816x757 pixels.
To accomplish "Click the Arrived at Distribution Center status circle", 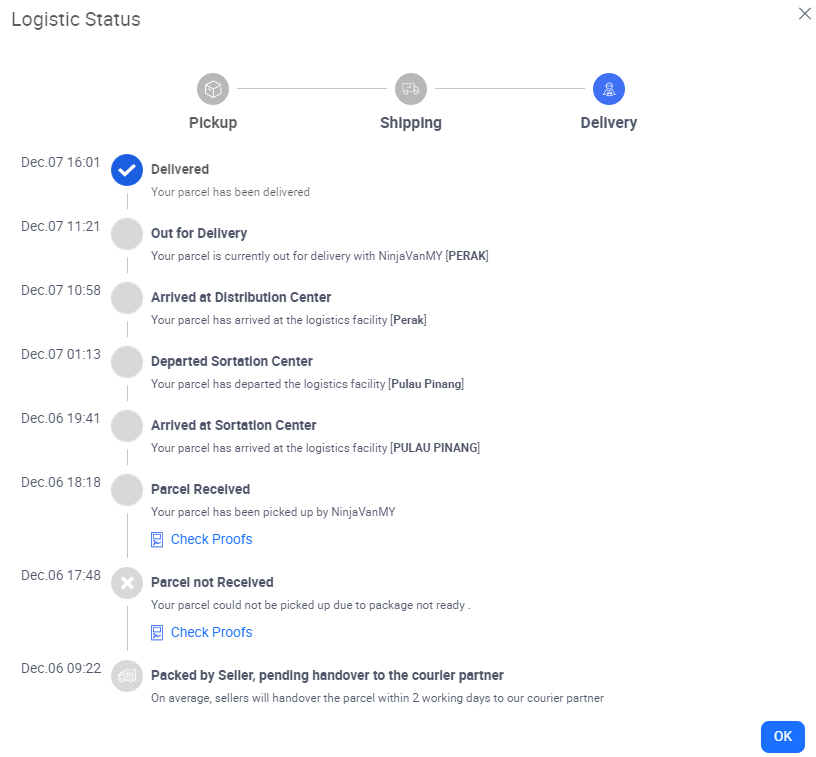I will coord(126,298).
